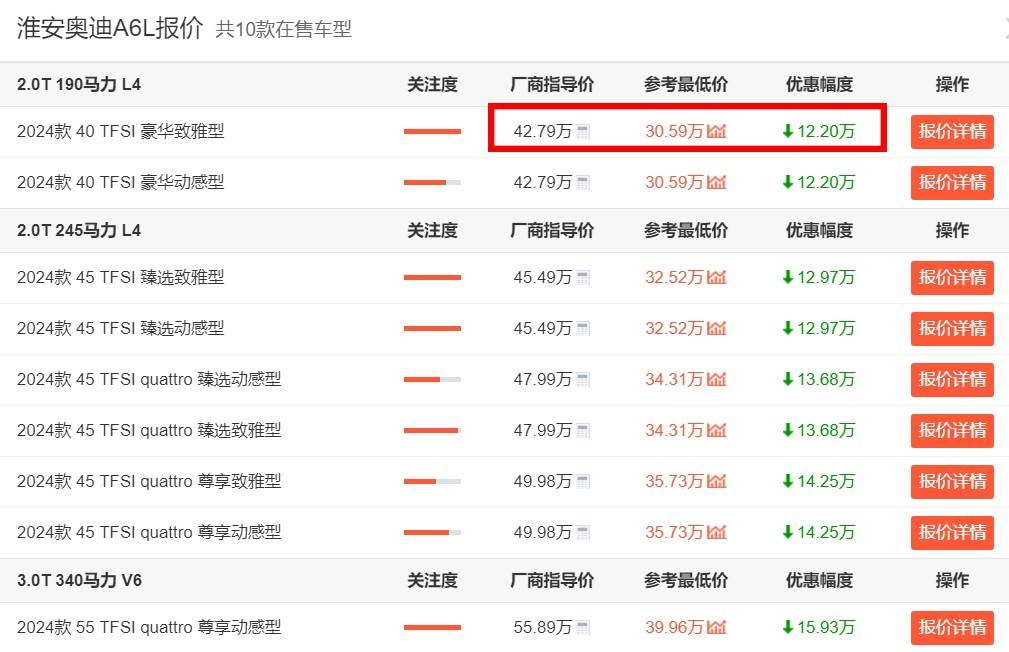1009x652 pixels.
Task: Open price trend chart for 45 quattro 尊享动感型
Action: tap(716, 533)
